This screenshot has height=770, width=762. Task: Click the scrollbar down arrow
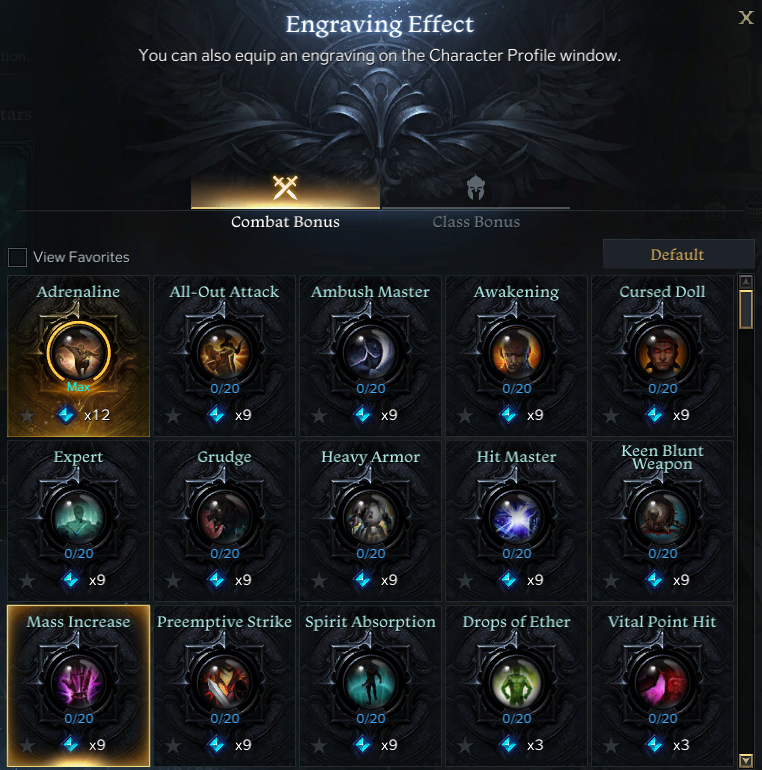[746, 761]
